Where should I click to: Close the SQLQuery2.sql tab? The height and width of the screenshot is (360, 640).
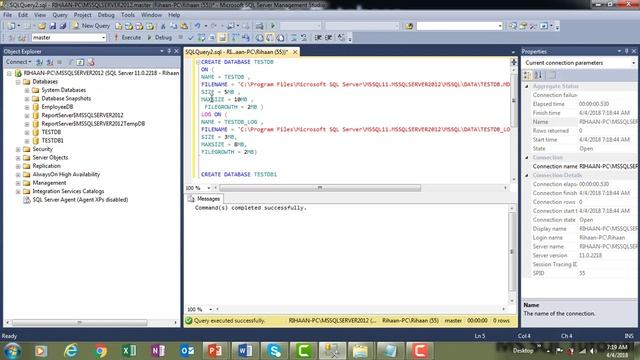tap(295, 52)
